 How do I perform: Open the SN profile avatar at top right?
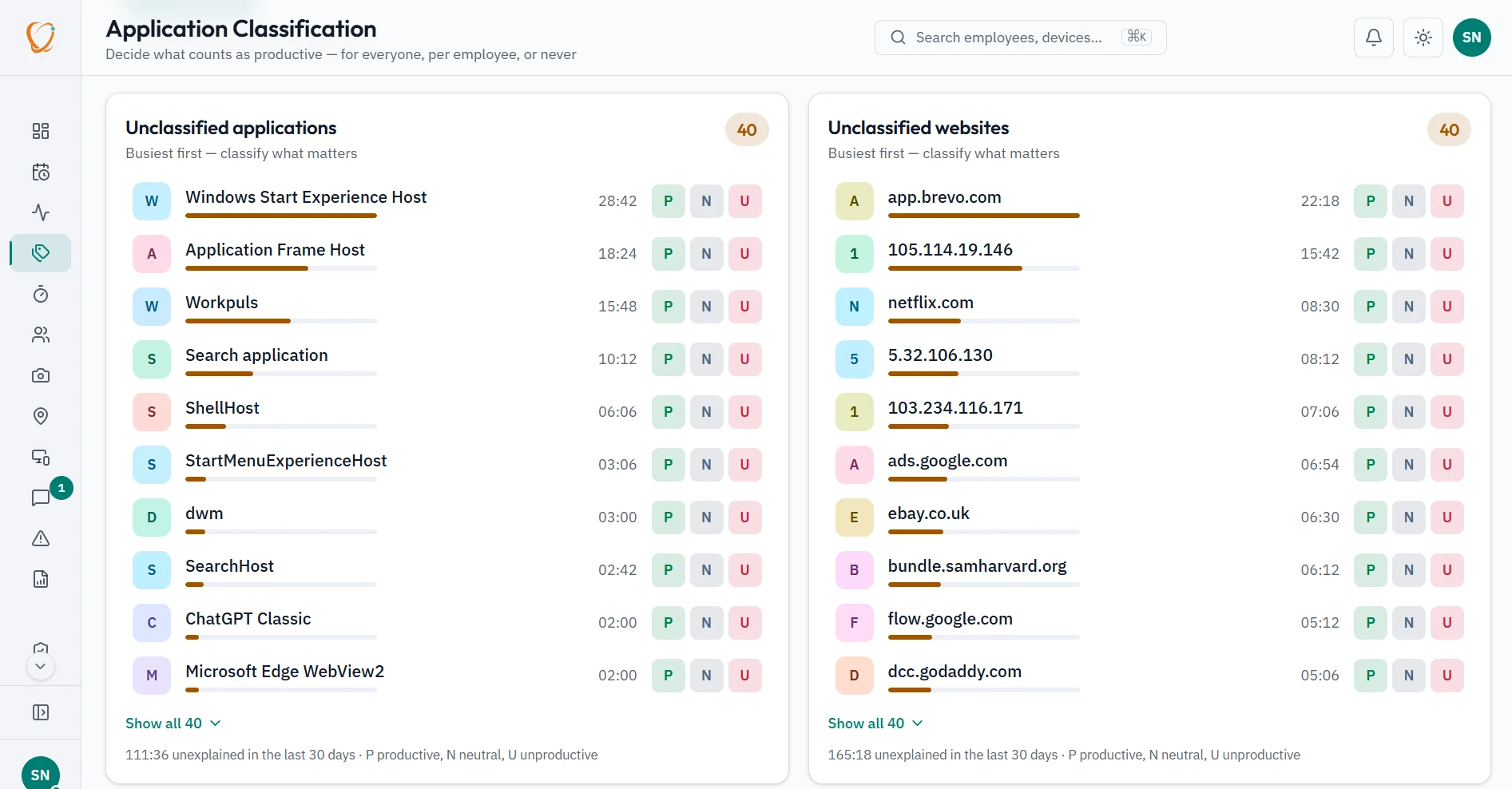coord(1472,38)
